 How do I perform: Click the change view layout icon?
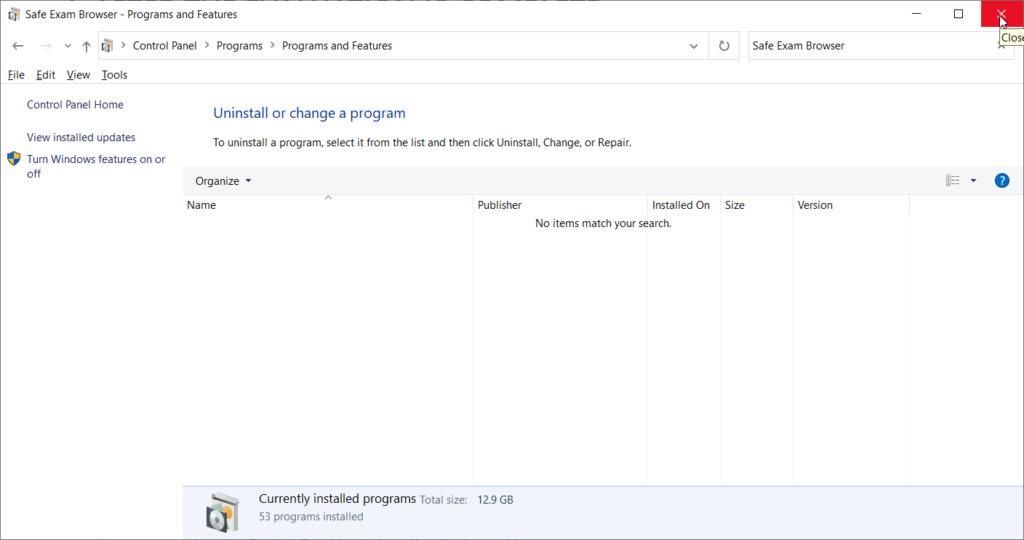tap(952, 181)
